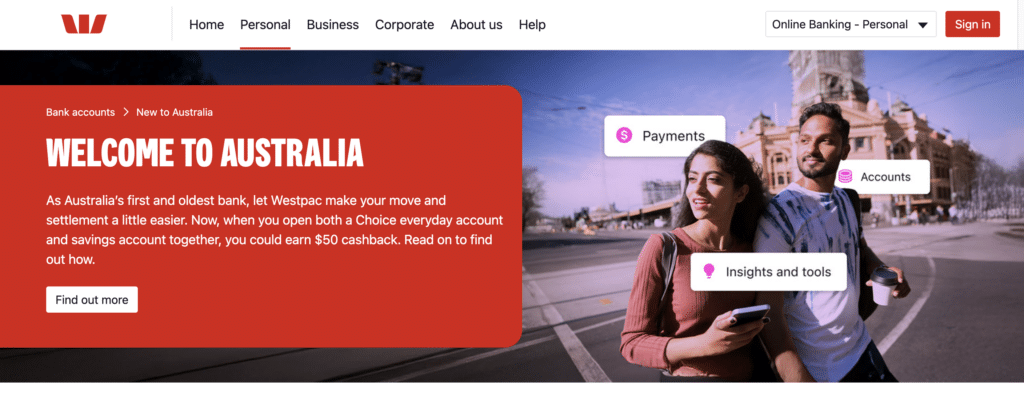Image resolution: width=1024 pixels, height=396 pixels.
Task: Click the pink coins Accounts icon
Action: pos(845,176)
